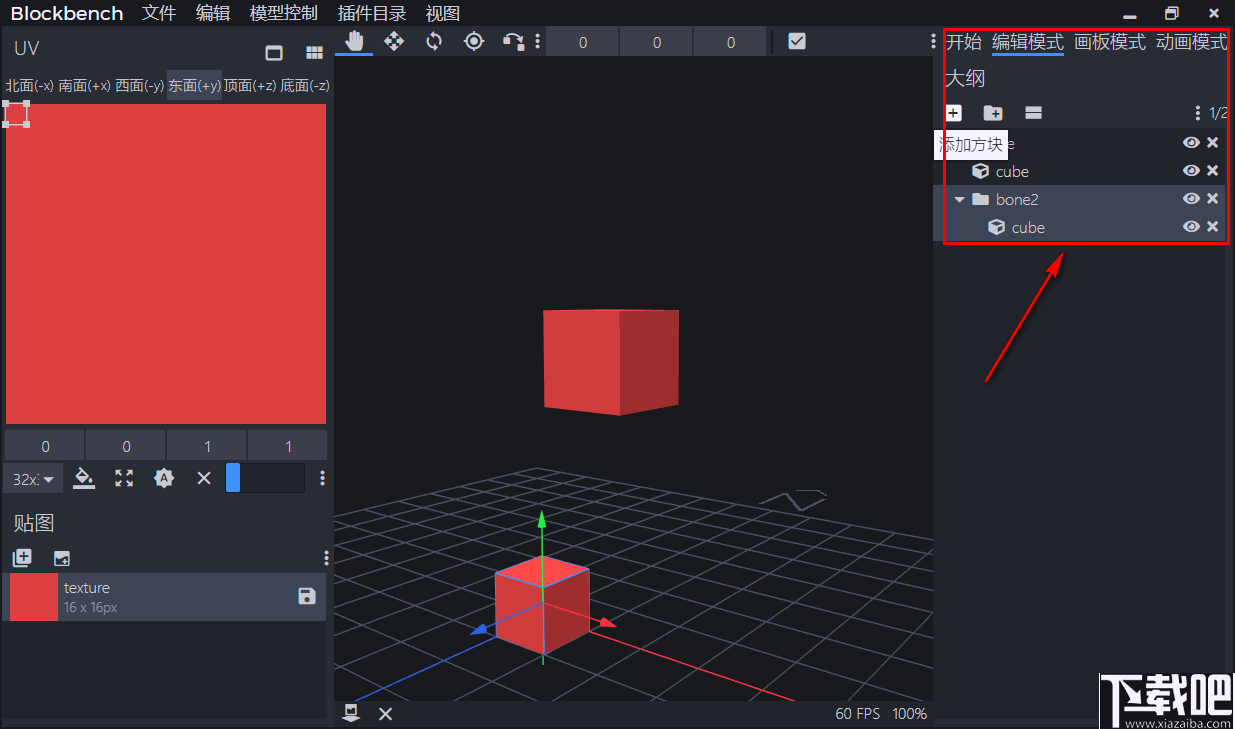Select the paint bucket fill tool

84,478
